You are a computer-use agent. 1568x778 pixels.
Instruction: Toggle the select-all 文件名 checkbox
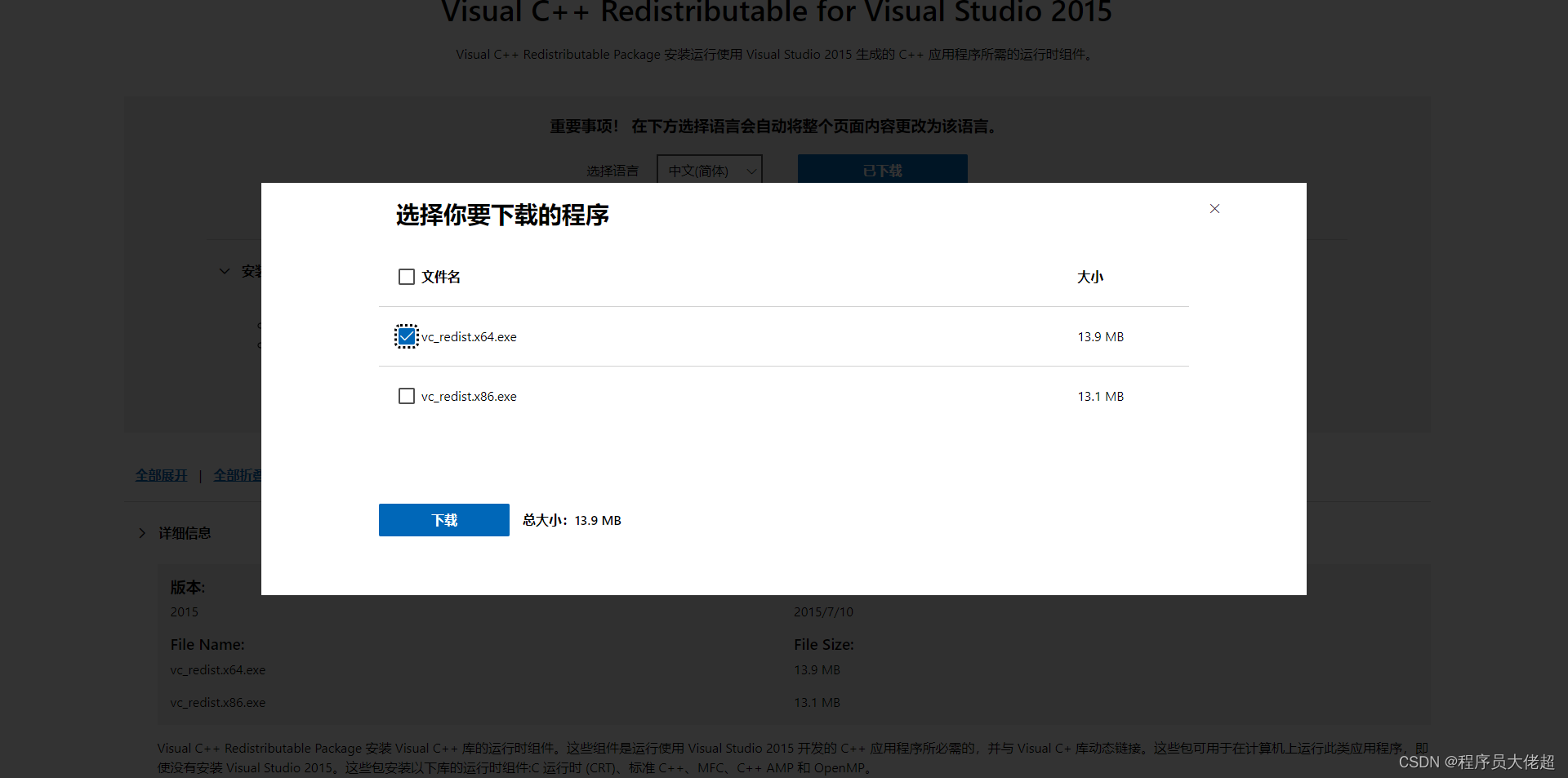(407, 277)
